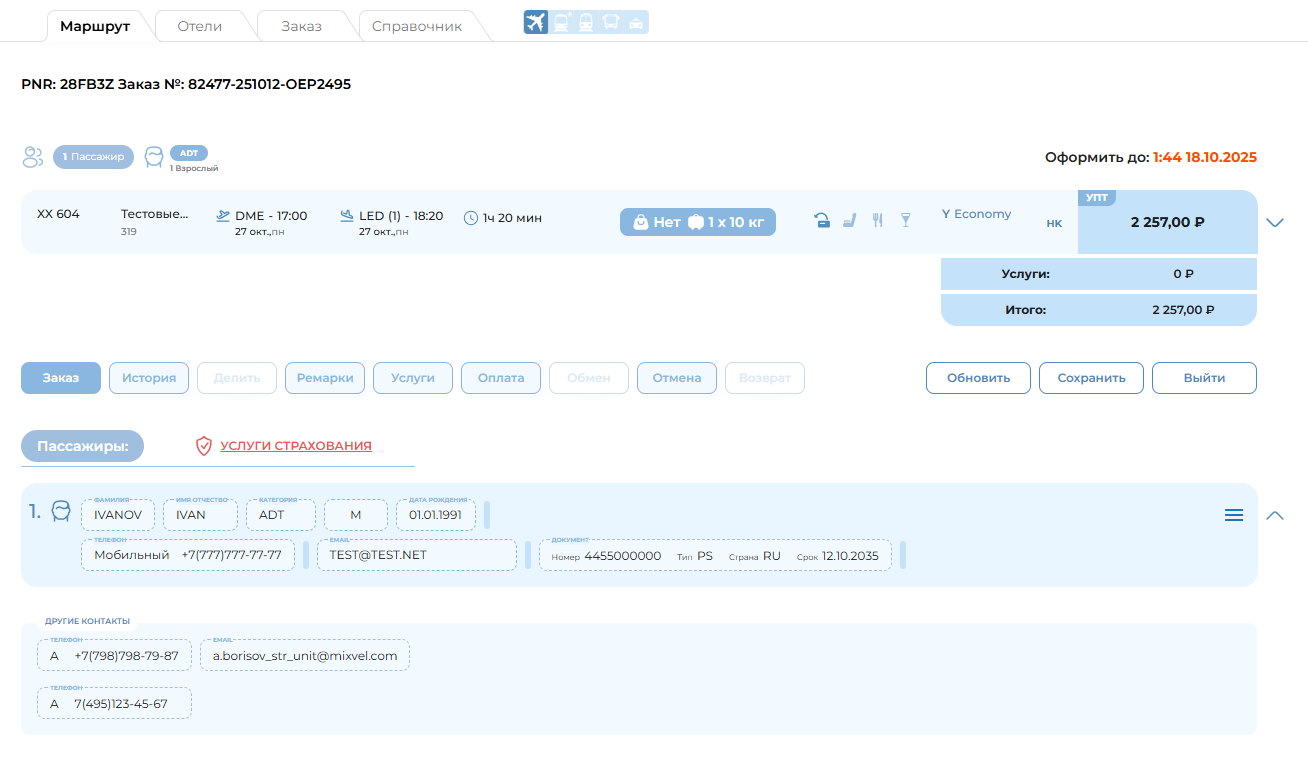Switch to the Отели tab
This screenshot has height=757, width=1308.
pyautogui.click(x=199, y=26)
